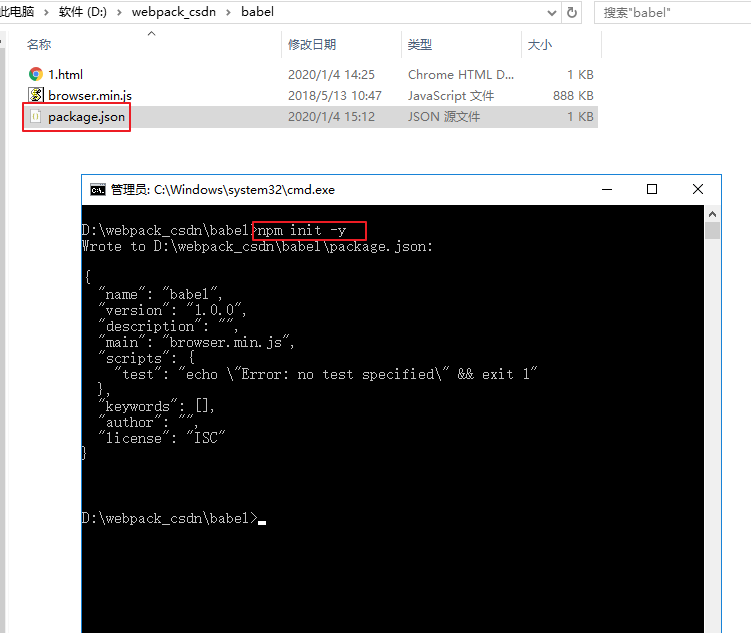
Task: Sort files by 类型 column
Action: tap(420, 45)
